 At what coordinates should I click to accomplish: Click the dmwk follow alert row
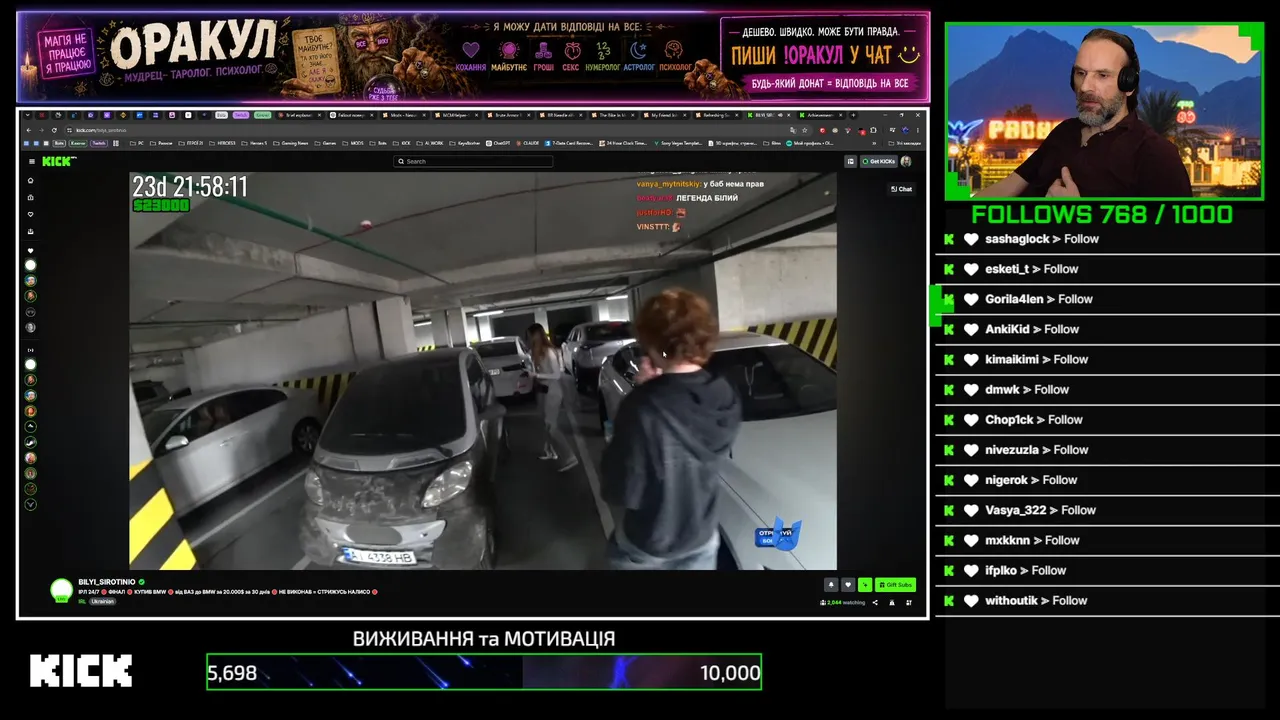pyautogui.click(x=1107, y=390)
